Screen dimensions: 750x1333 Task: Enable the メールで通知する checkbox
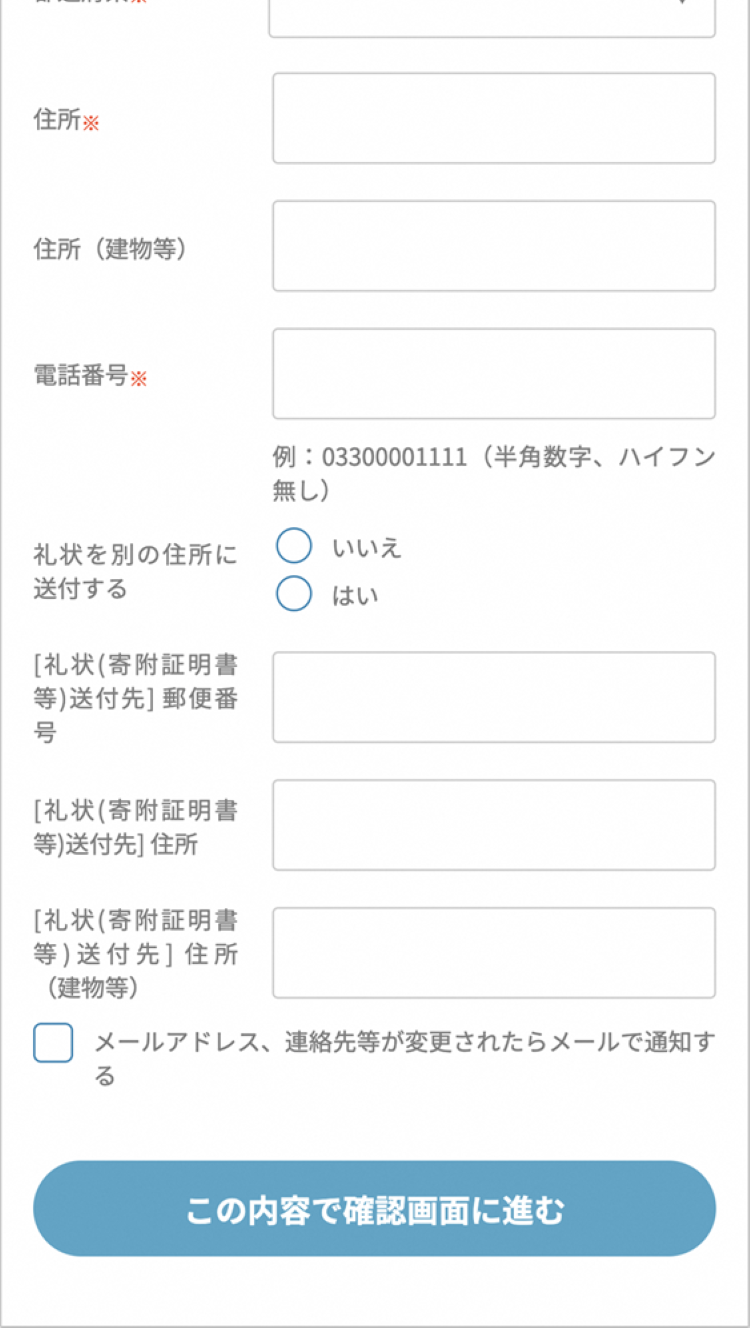coord(53,1043)
